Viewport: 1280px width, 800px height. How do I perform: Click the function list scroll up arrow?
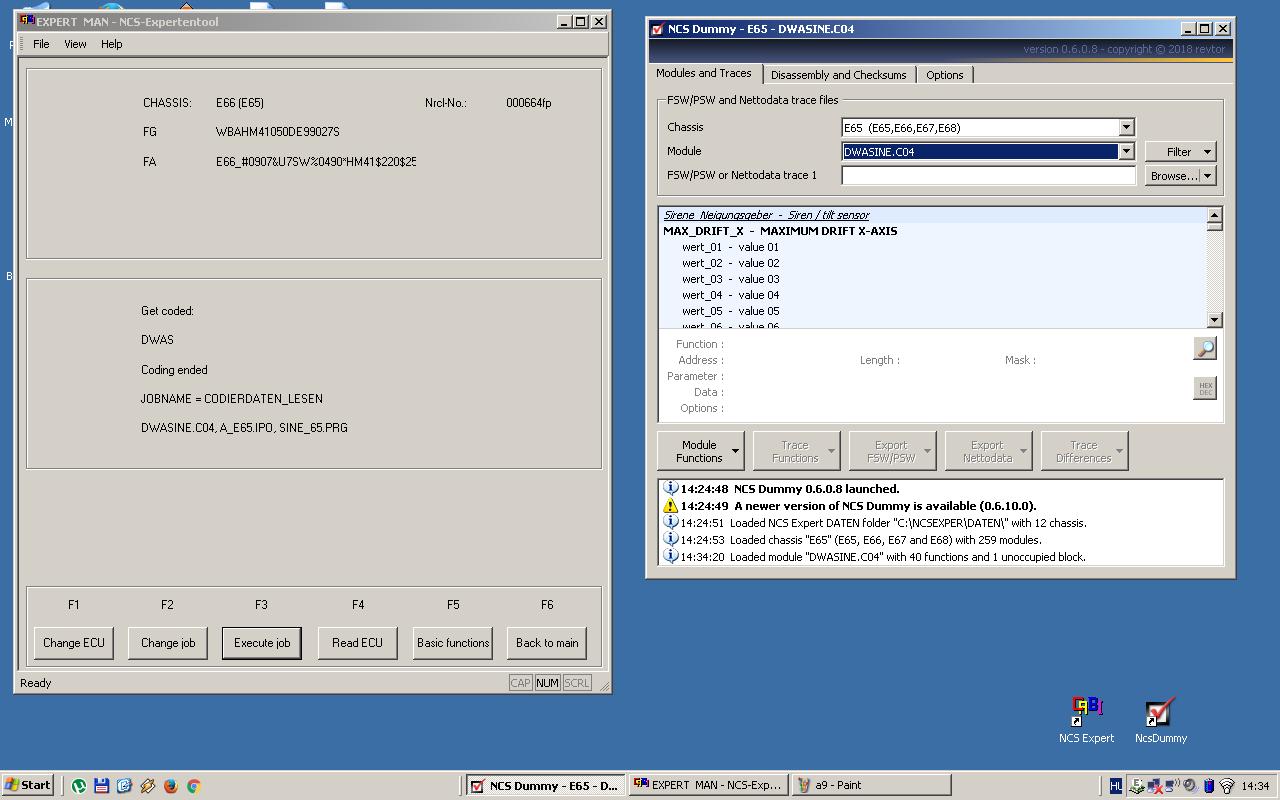(x=1214, y=215)
